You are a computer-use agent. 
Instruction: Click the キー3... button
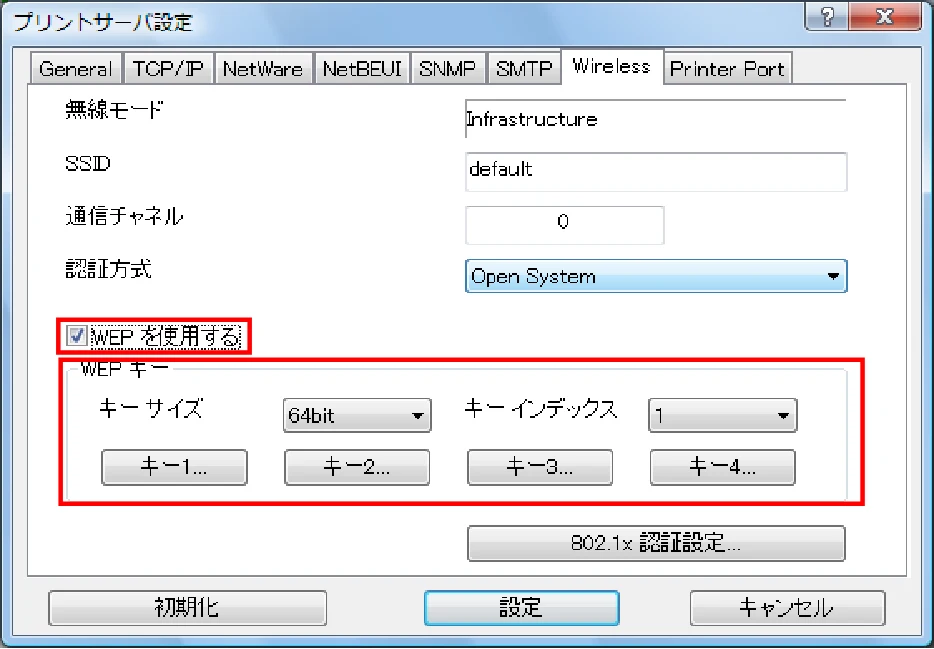[x=540, y=467]
